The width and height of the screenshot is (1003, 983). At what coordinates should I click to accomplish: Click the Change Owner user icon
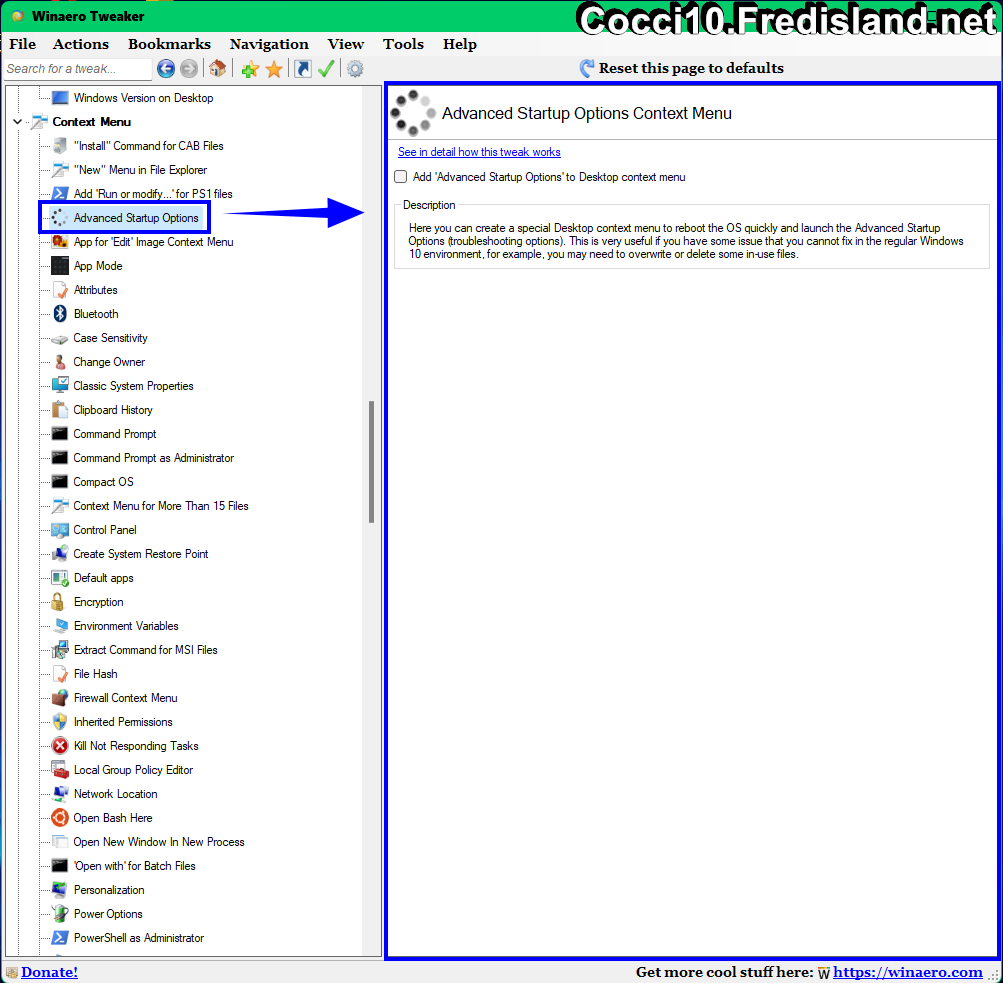(x=60, y=362)
